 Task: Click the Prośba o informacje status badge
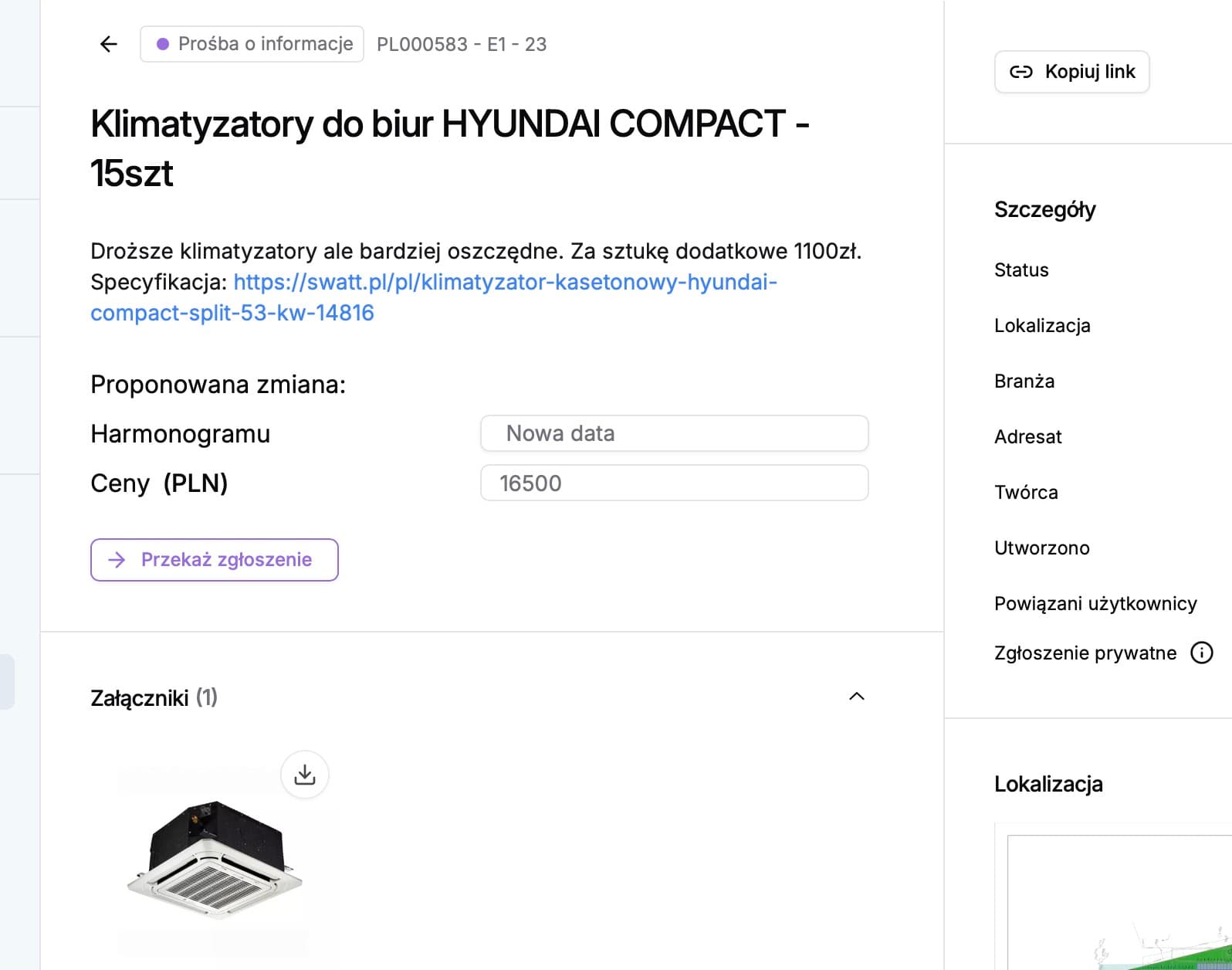[252, 44]
